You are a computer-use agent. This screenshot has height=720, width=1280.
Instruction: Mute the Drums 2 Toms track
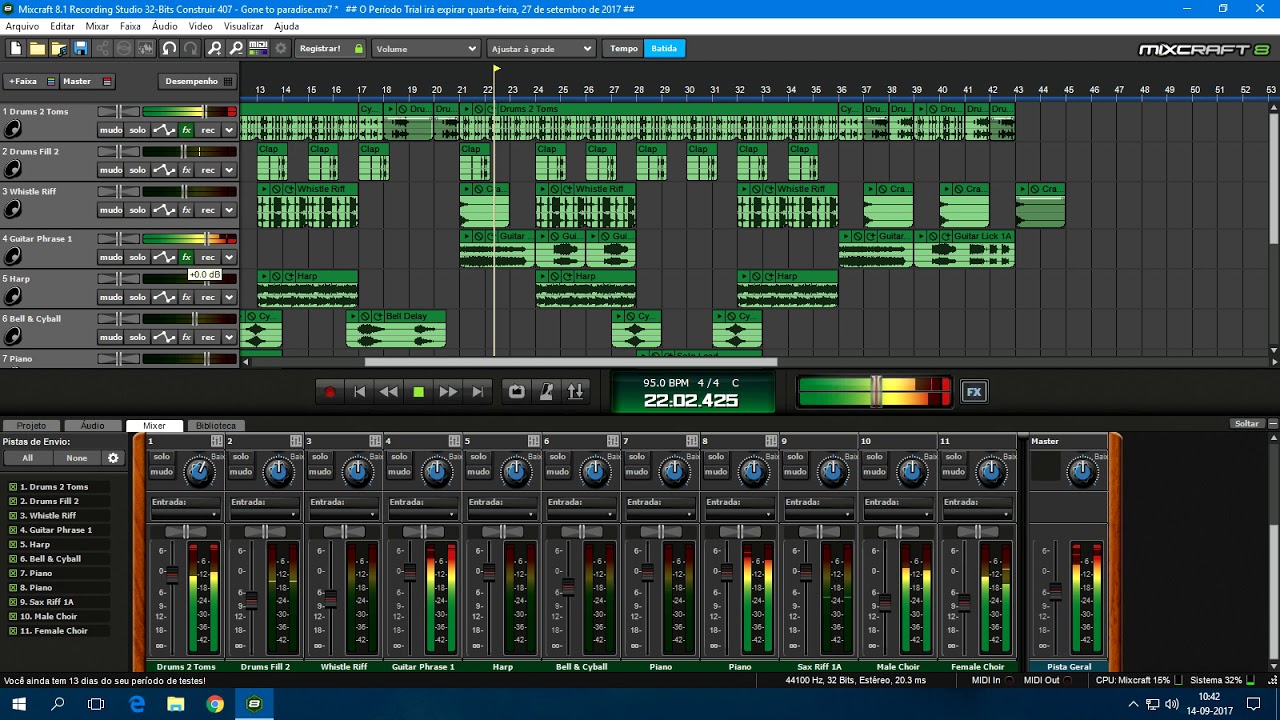110,130
